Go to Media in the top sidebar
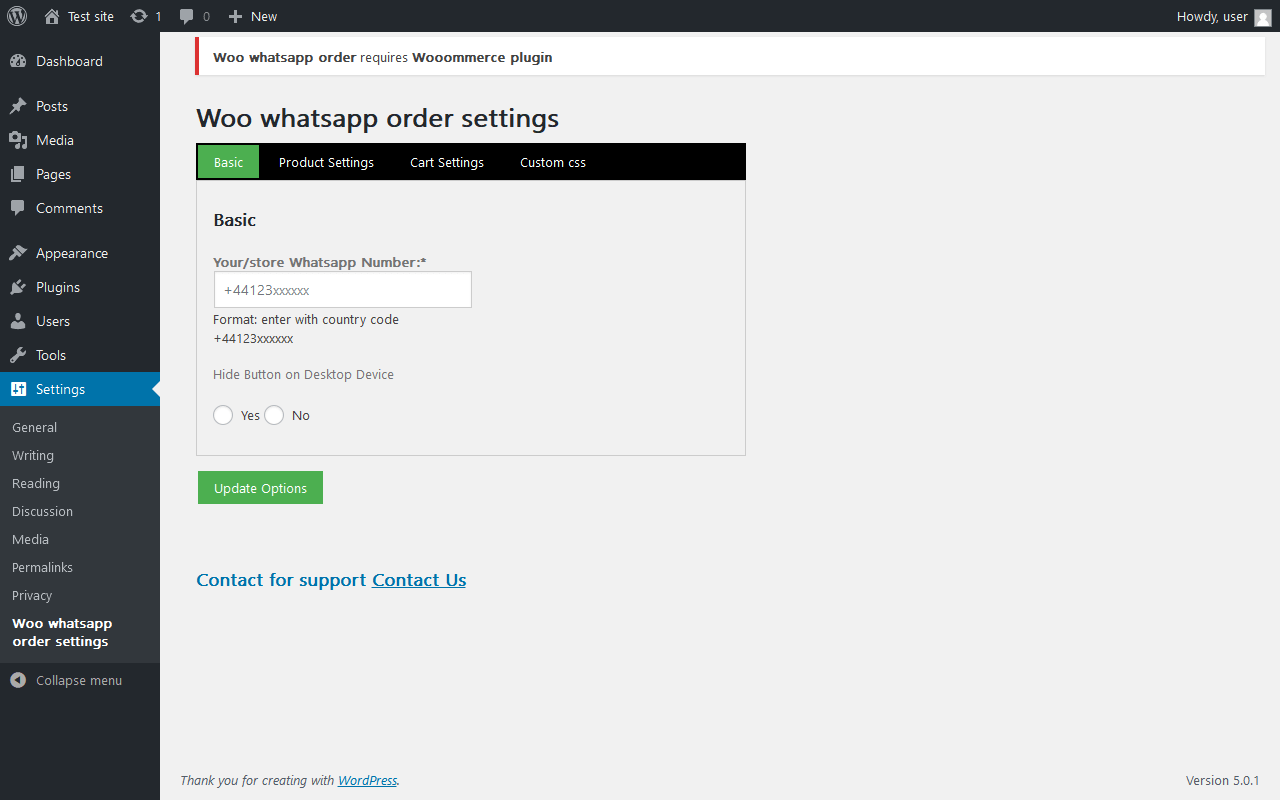The height and width of the screenshot is (800, 1280). 80,140
